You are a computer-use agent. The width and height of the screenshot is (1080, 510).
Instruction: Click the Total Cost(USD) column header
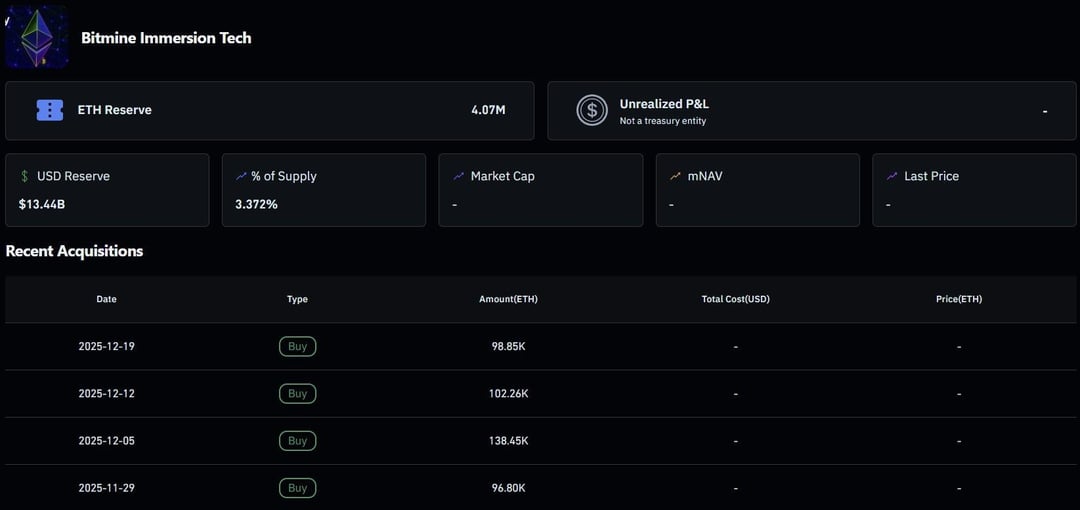(x=735, y=299)
